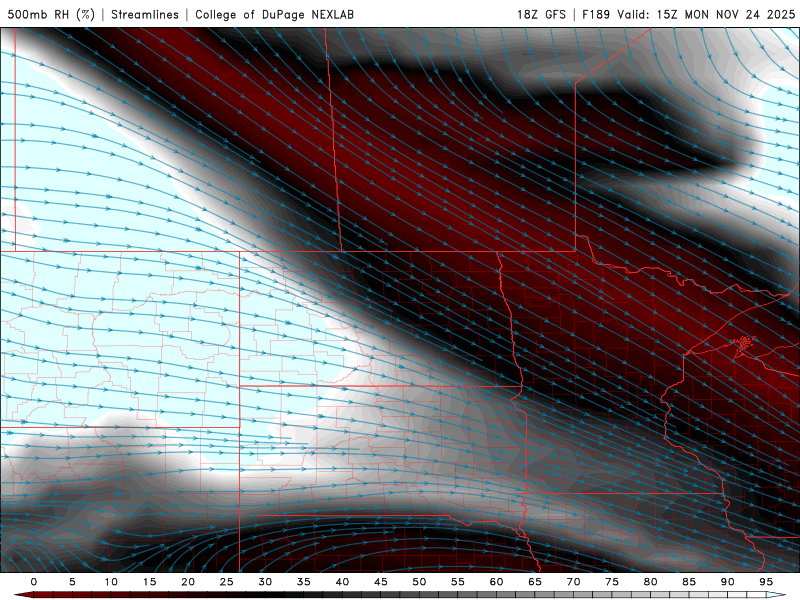Screen dimensions: 800x600
Task: Click the "500mb RH (%)" title text
Action: click(51, 14)
